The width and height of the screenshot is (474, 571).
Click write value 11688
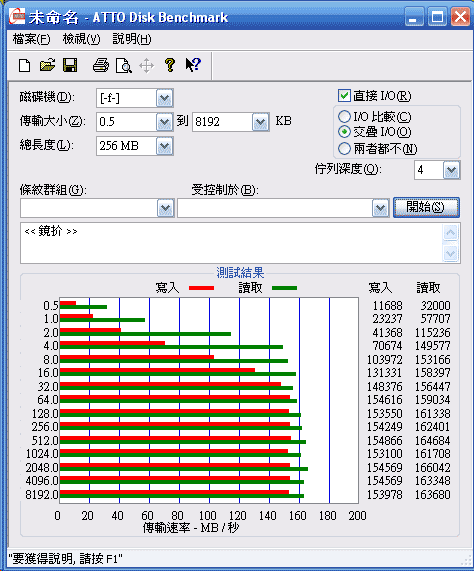pos(387,305)
